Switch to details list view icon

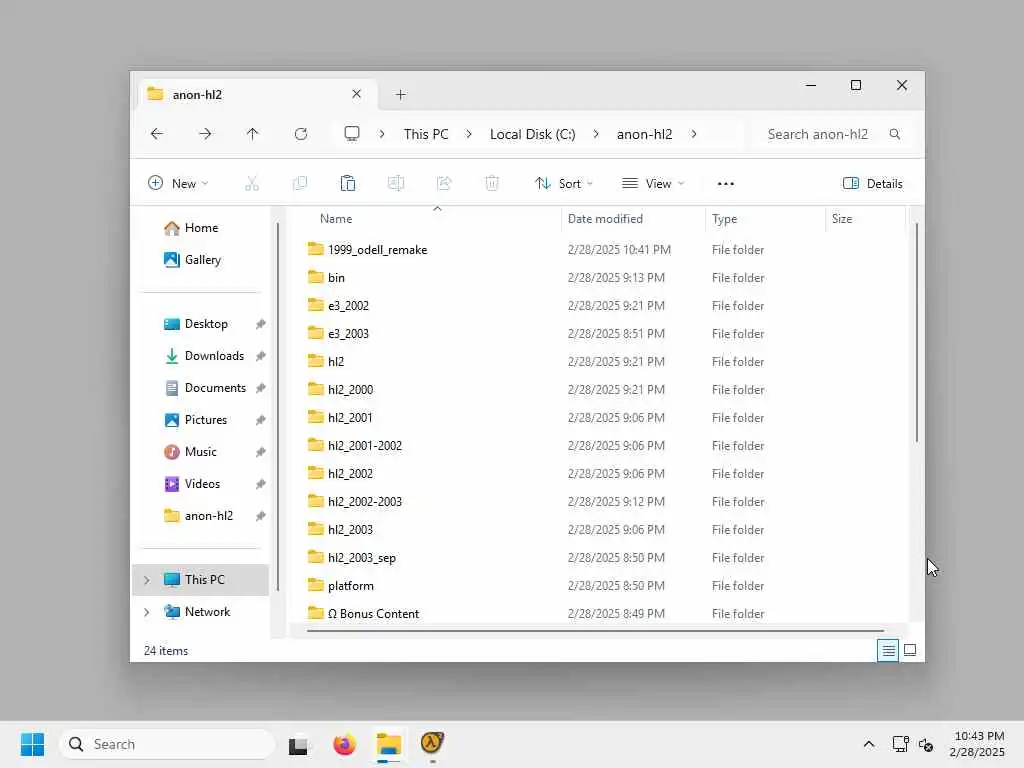(x=888, y=650)
